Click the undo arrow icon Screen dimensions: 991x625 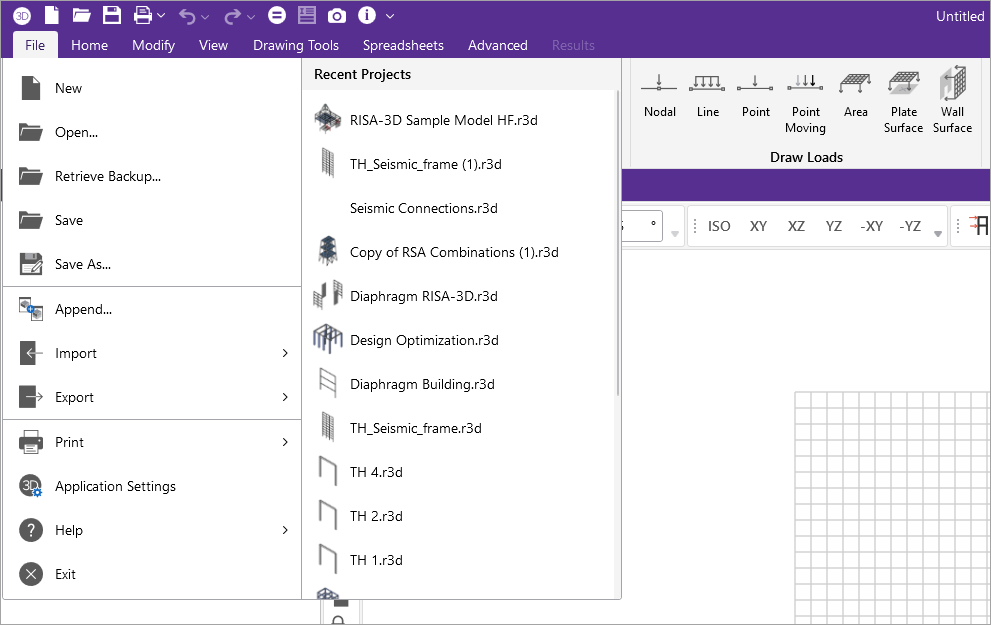click(187, 16)
